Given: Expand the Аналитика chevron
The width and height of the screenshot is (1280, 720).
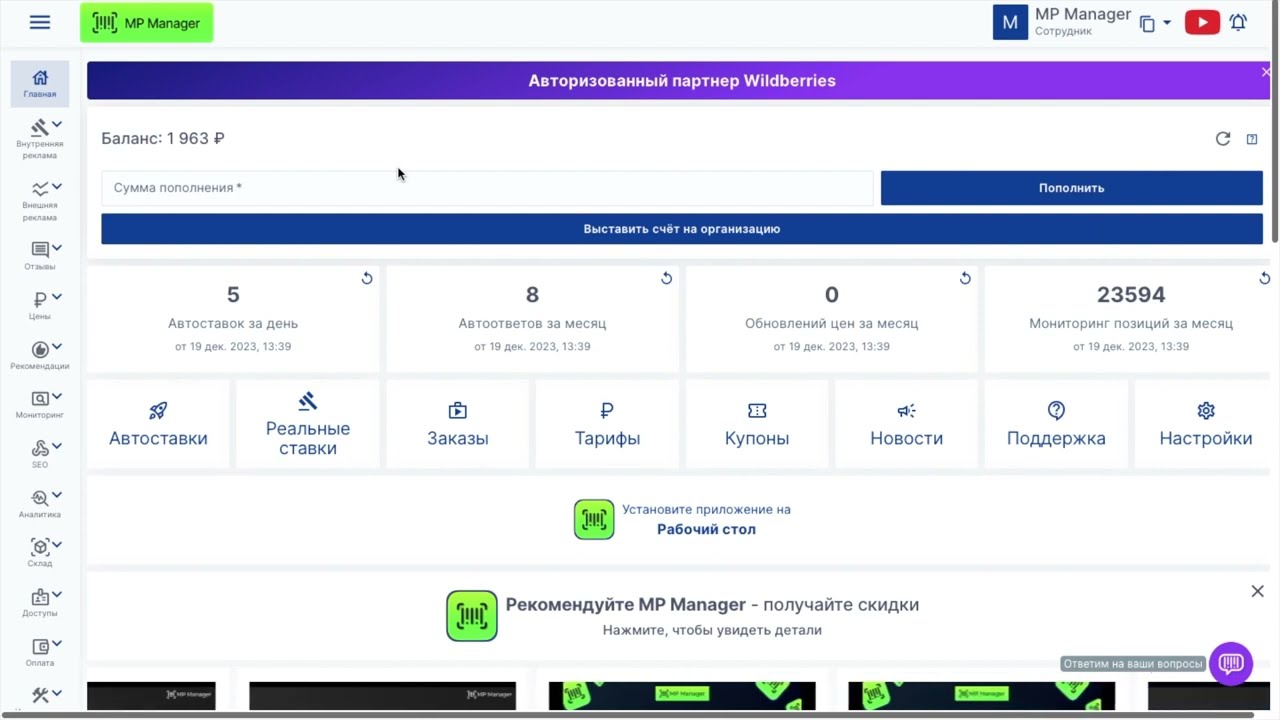Looking at the screenshot, I should coord(57,495).
